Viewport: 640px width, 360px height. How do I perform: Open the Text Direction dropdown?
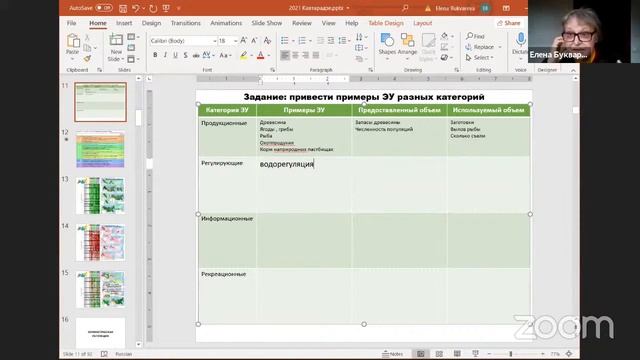coord(361,37)
